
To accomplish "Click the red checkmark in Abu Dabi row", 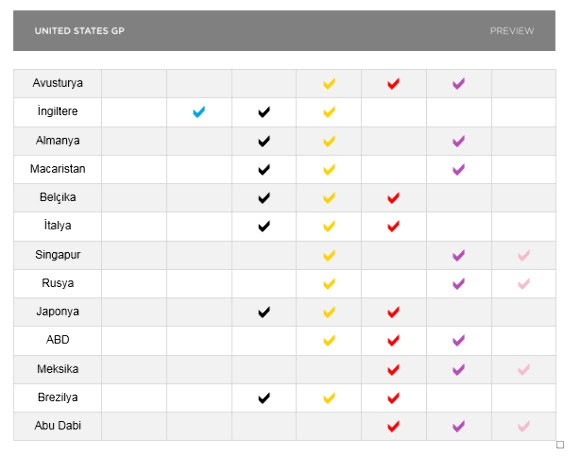I will (x=394, y=426).
